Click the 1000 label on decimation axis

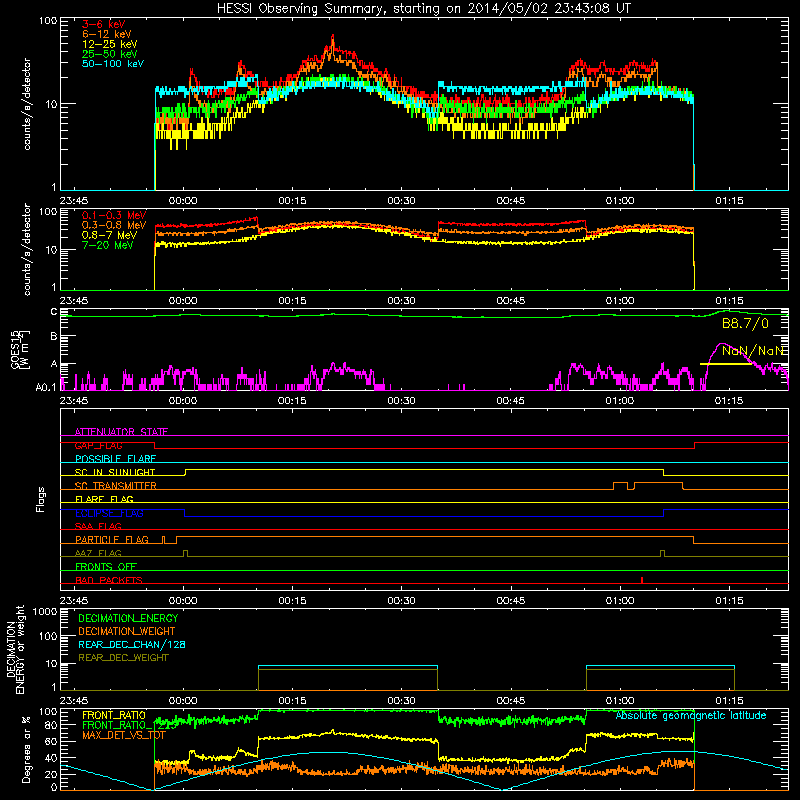coord(45,612)
